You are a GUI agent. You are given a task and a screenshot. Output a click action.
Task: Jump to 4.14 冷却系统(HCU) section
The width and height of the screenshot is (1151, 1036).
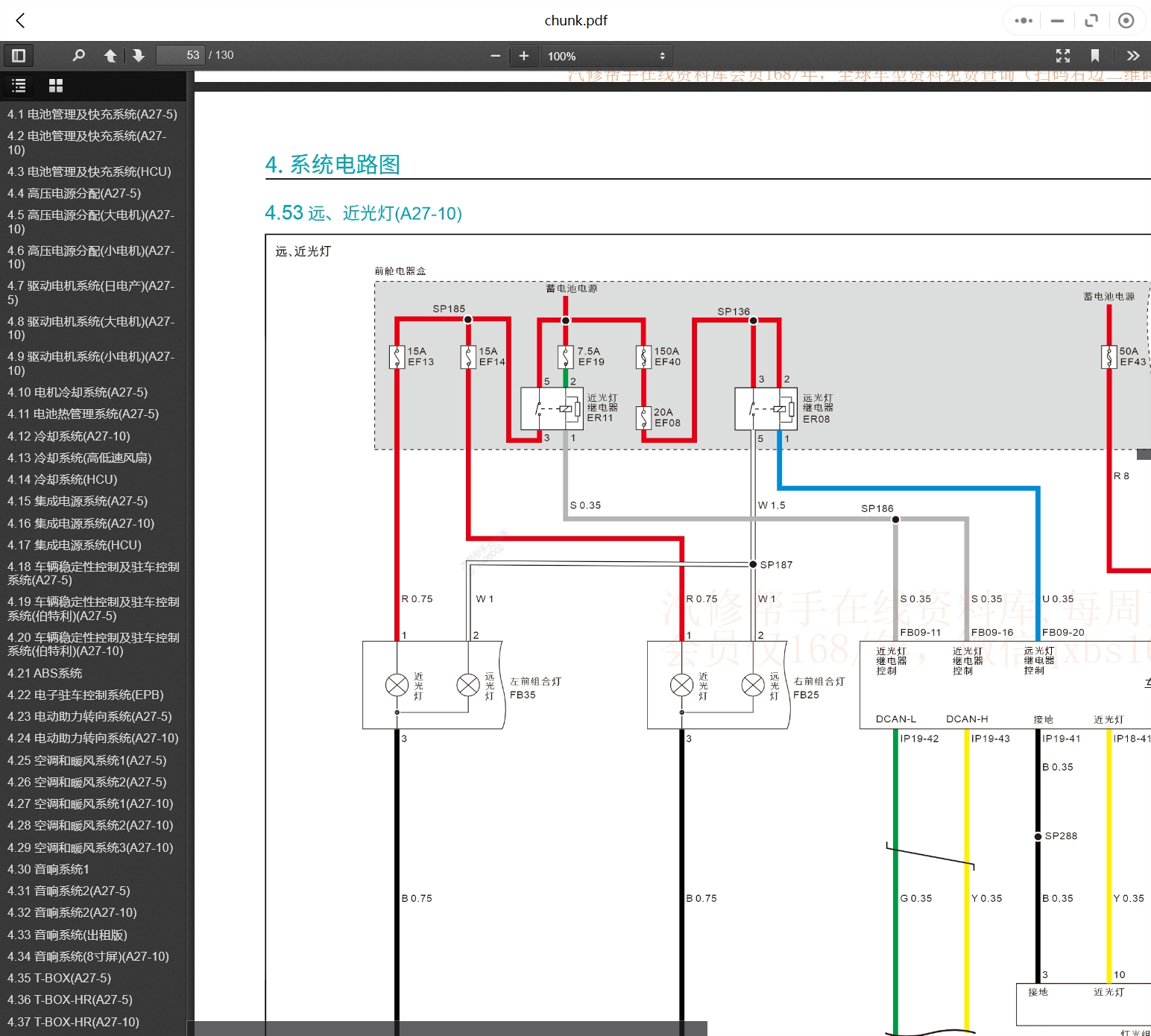point(62,479)
